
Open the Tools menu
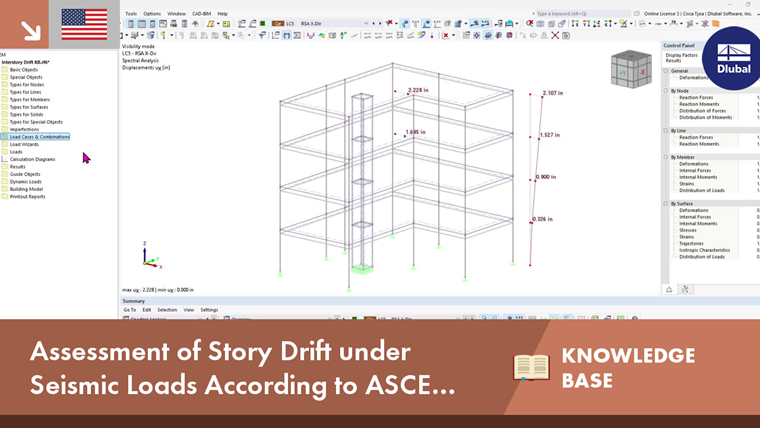click(x=131, y=14)
